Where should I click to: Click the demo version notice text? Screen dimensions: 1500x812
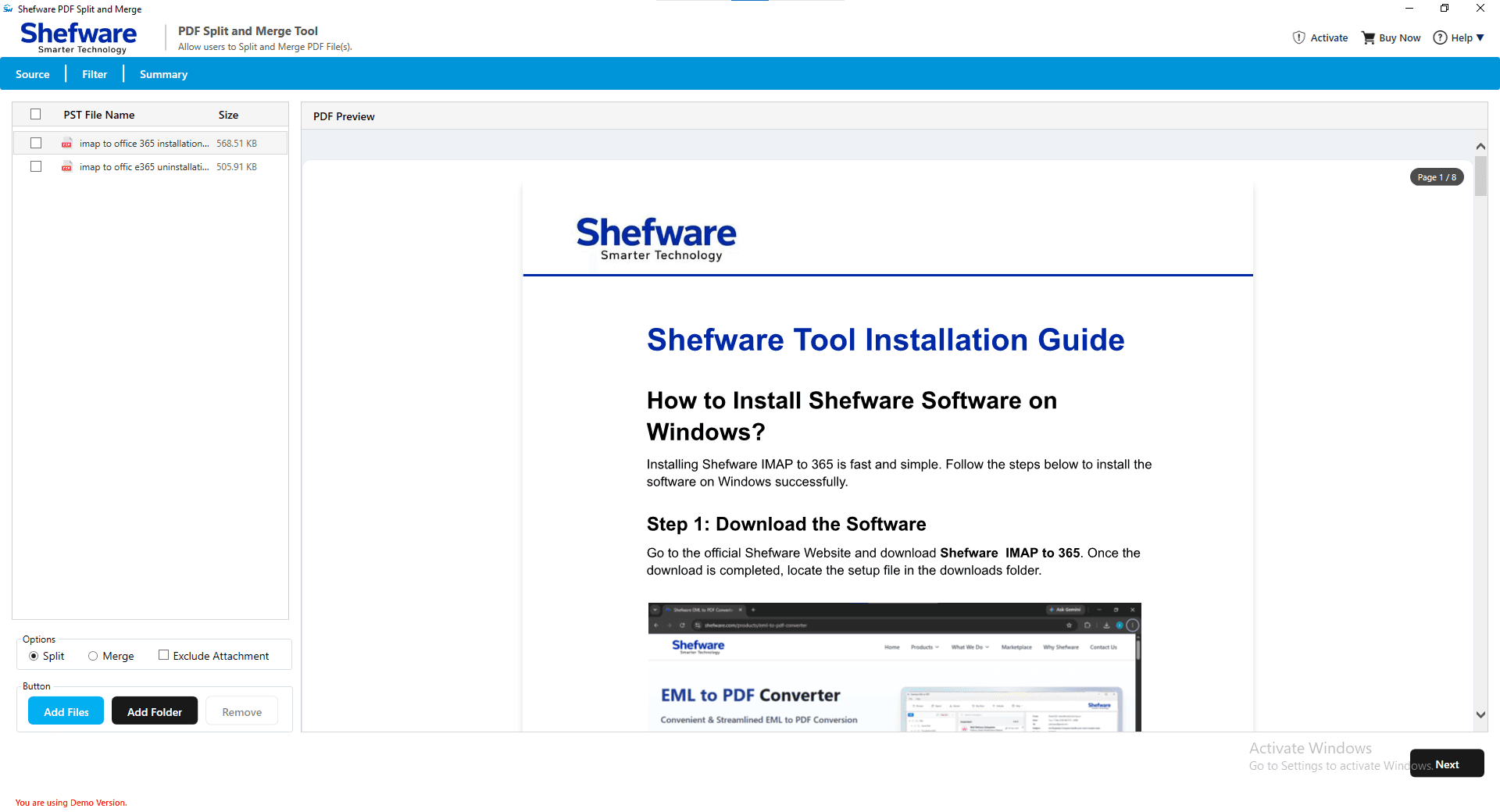pyautogui.click(x=71, y=803)
